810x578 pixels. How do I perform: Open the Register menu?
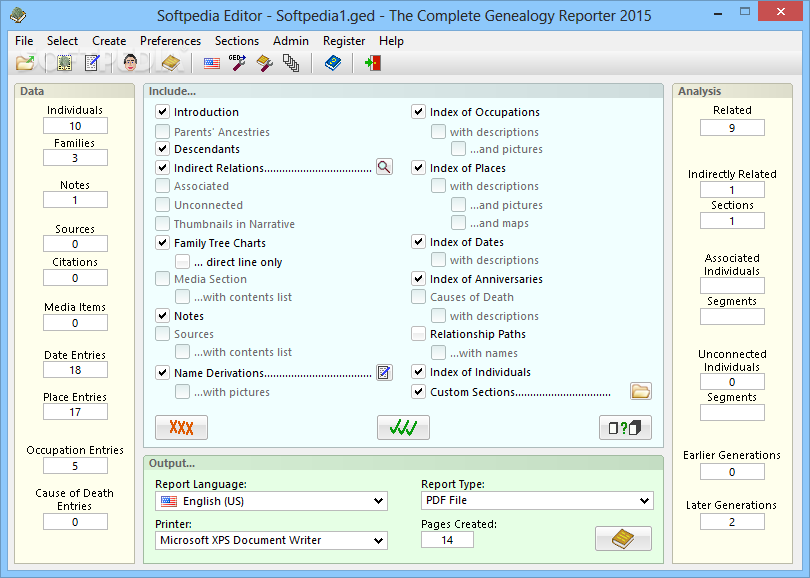click(344, 41)
